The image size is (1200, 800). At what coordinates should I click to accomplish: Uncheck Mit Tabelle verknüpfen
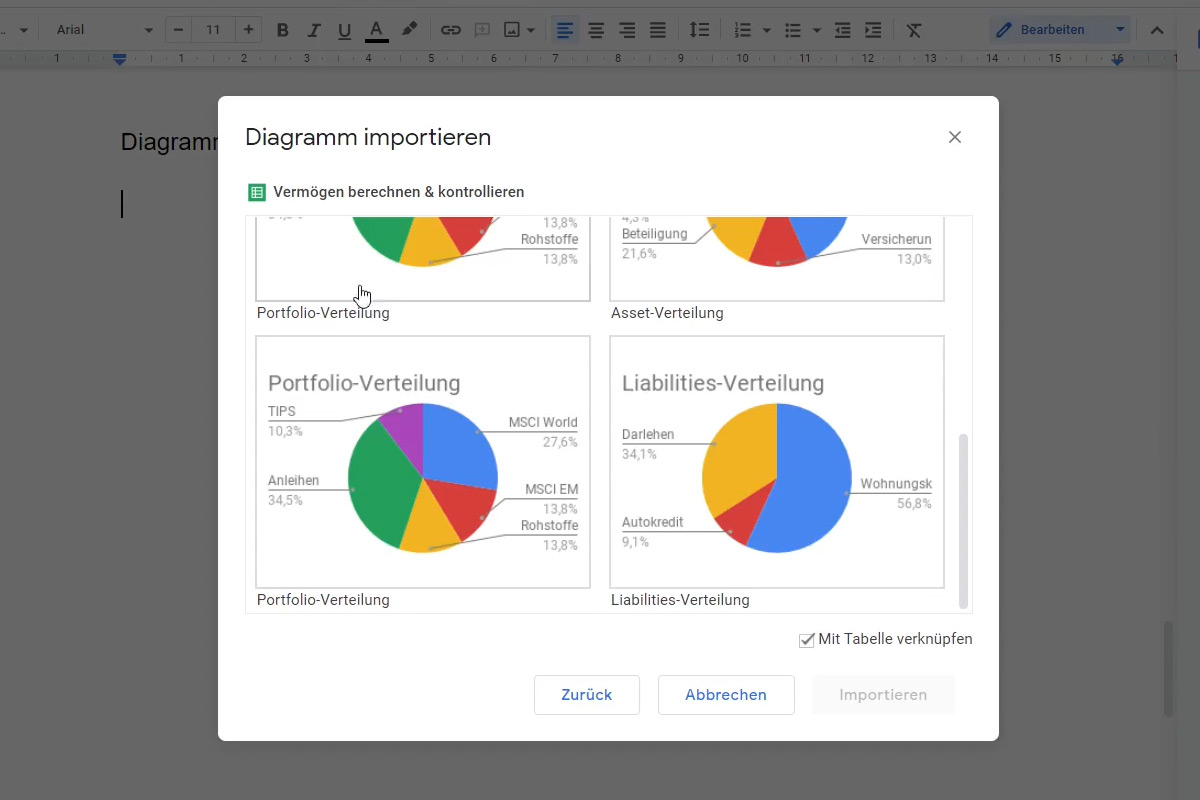click(x=806, y=640)
